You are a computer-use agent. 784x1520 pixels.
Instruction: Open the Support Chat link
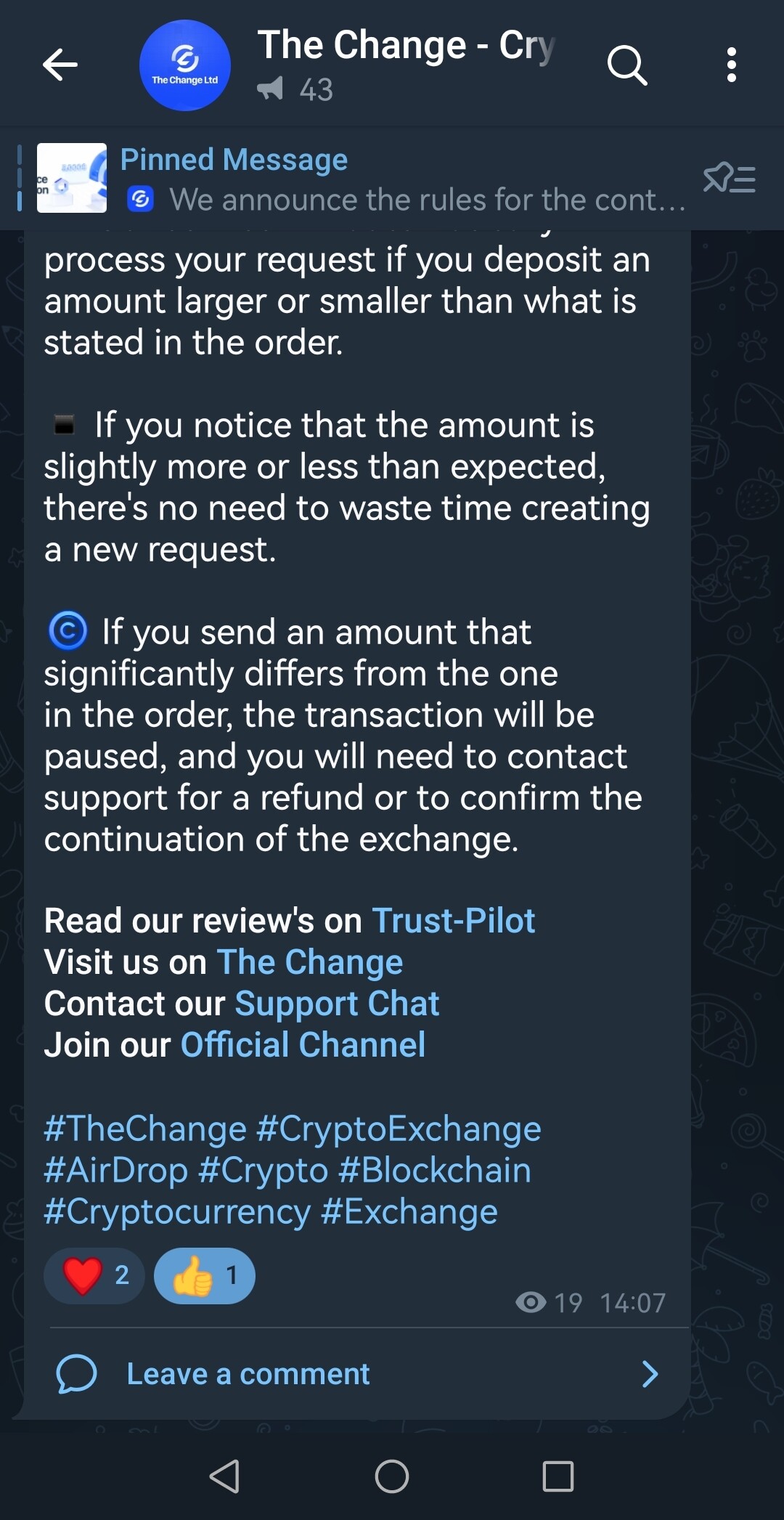point(337,1004)
